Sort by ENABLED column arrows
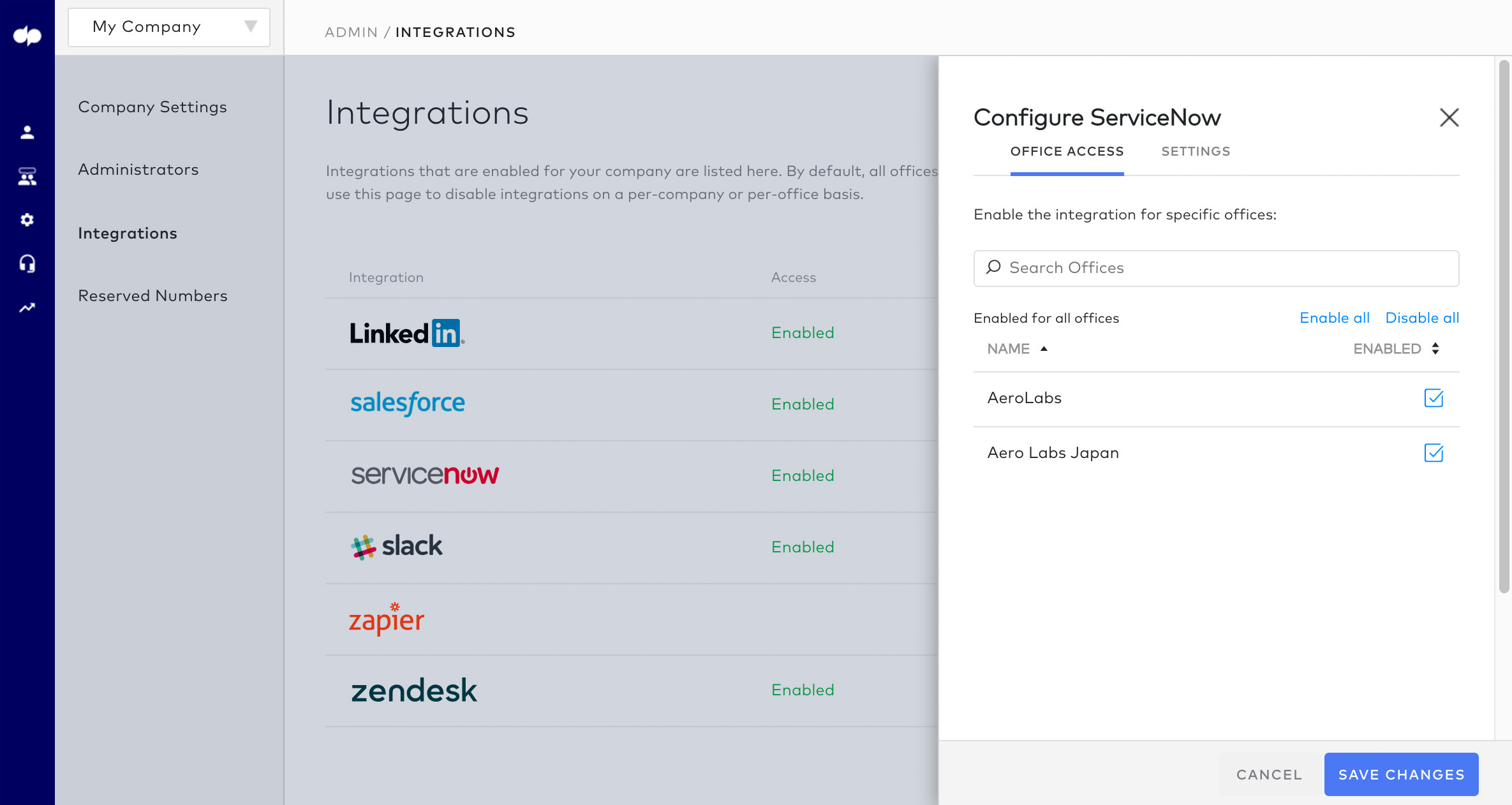The height and width of the screenshot is (805, 1512). point(1435,349)
